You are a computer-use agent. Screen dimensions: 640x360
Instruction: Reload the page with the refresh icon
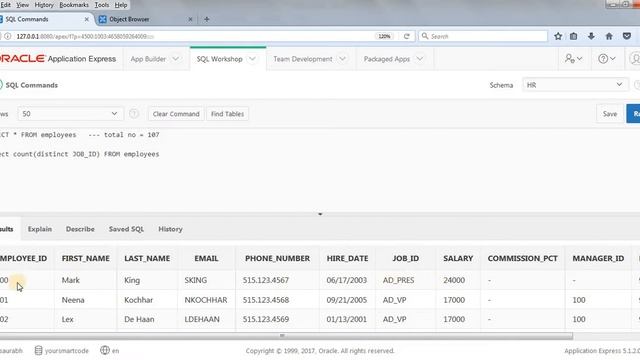point(407,36)
